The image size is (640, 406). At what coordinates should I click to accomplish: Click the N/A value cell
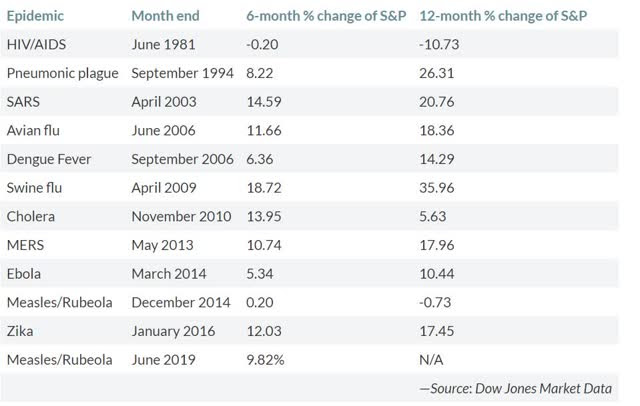(434, 358)
